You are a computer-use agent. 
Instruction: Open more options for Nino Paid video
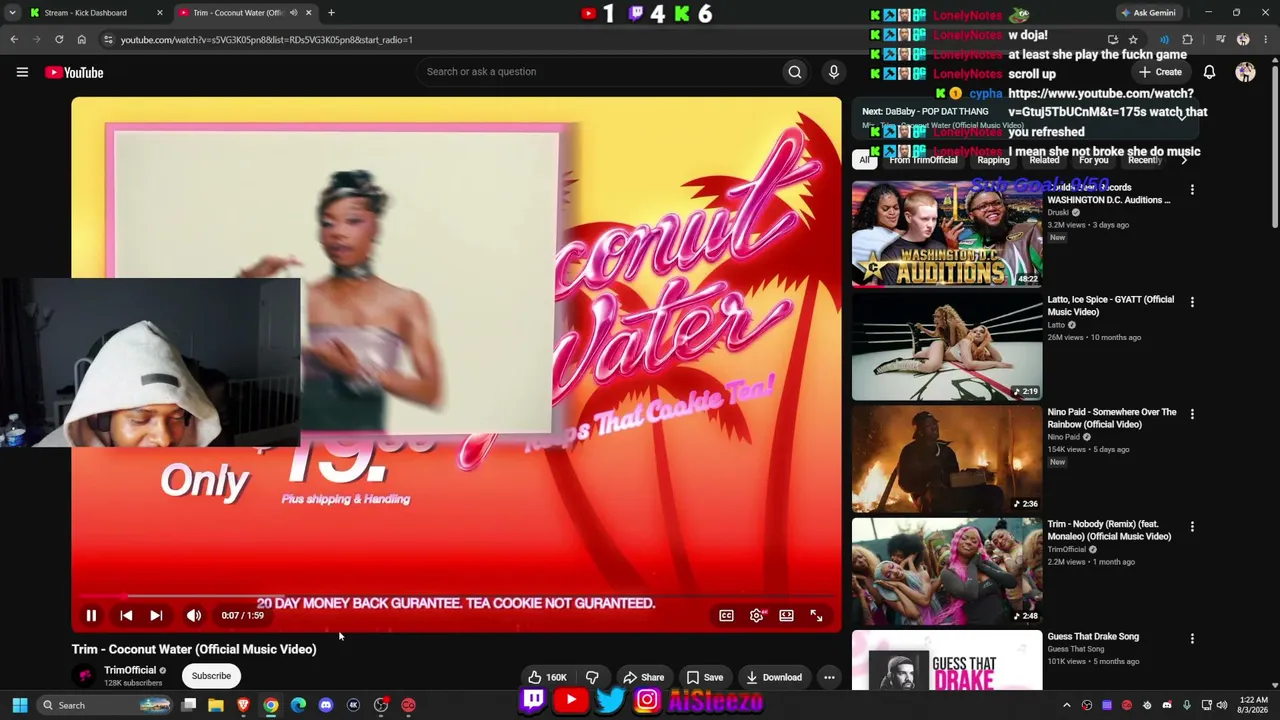click(x=1192, y=413)
